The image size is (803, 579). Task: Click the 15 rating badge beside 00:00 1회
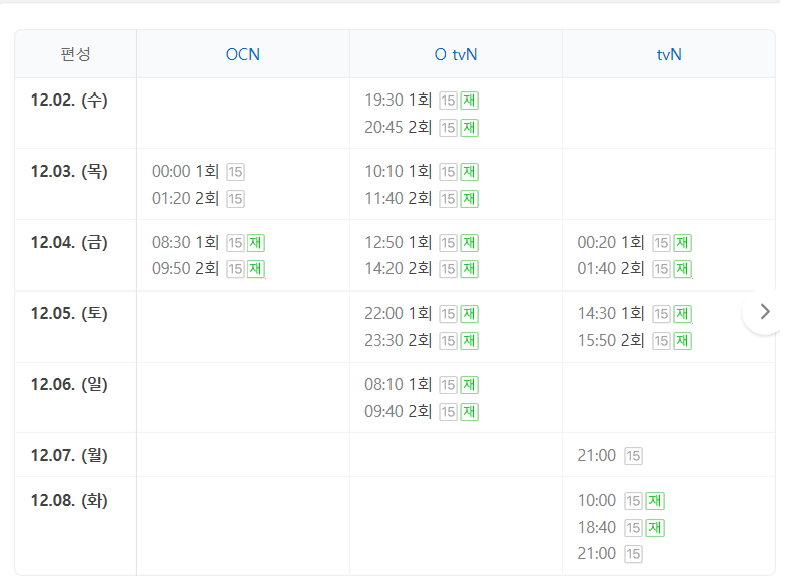click(x=235, y=172)
